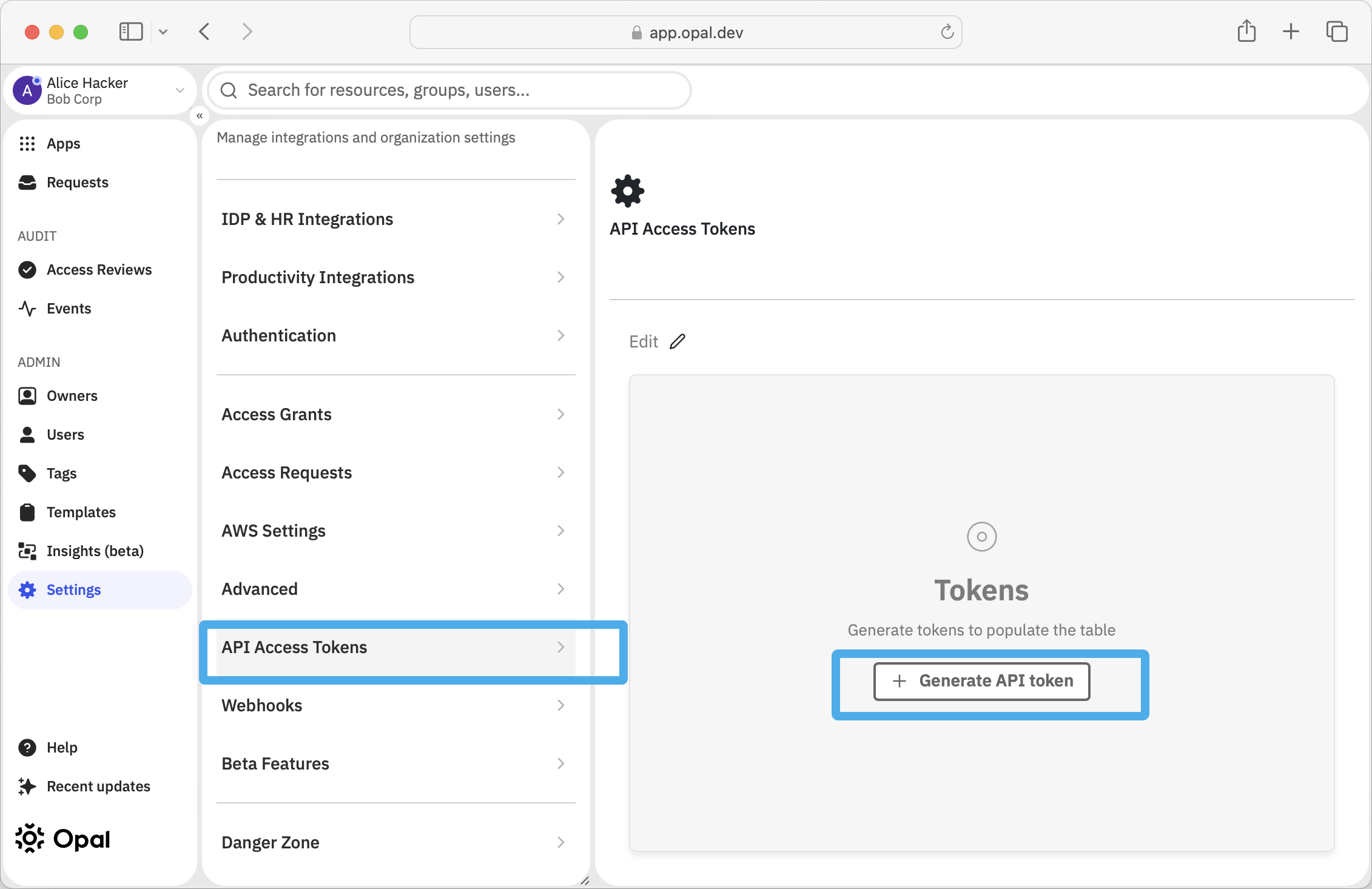Open Insights (beta) icon
The height and width of the screenshot is (889, 1372).
click(x=27, y=551)
